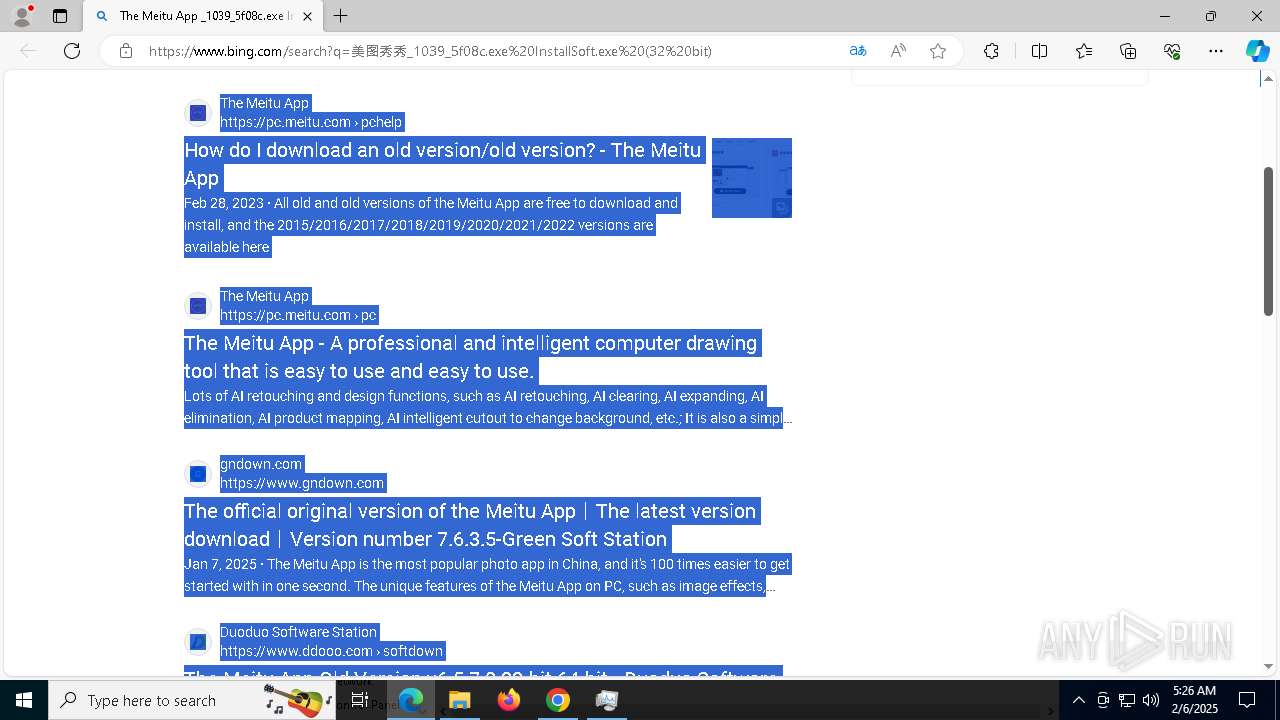Click Meitu favicon of pchelp result
The width and height of the screenshot is (1280, 720).
pos(198,113)
